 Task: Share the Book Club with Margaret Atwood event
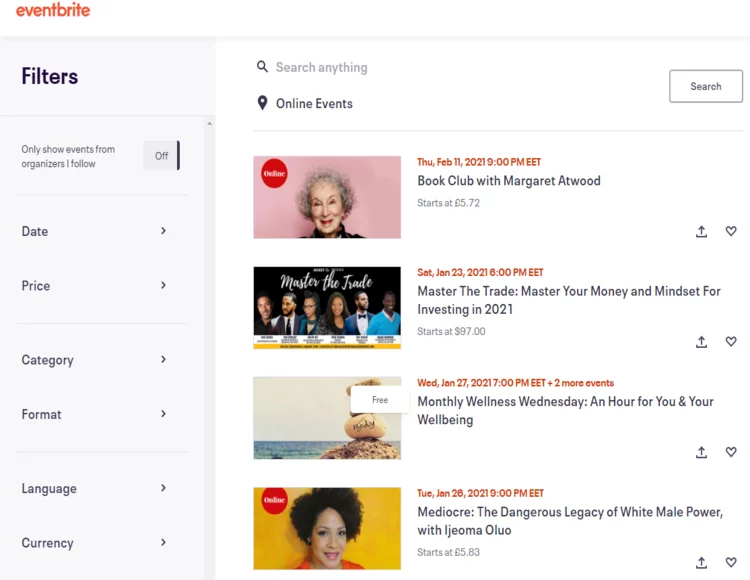click(x=701, y=231)
